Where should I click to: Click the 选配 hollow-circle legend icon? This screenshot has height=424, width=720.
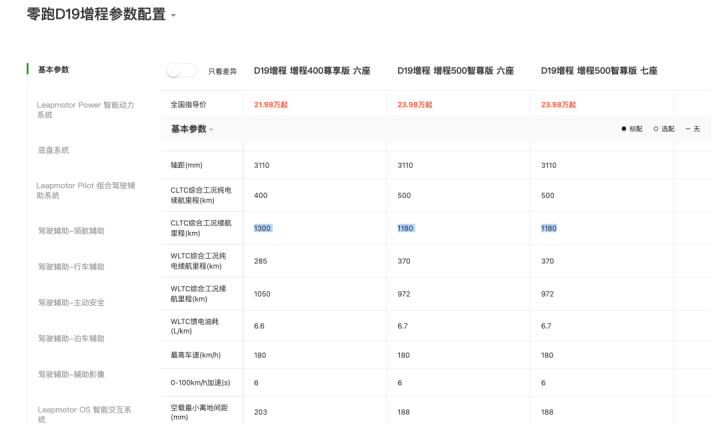tap(656, 129)
